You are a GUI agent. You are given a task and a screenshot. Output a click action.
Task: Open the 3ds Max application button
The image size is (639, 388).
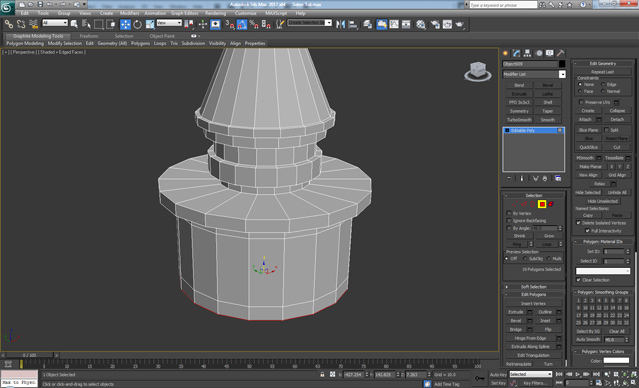(x=7, y=7)
